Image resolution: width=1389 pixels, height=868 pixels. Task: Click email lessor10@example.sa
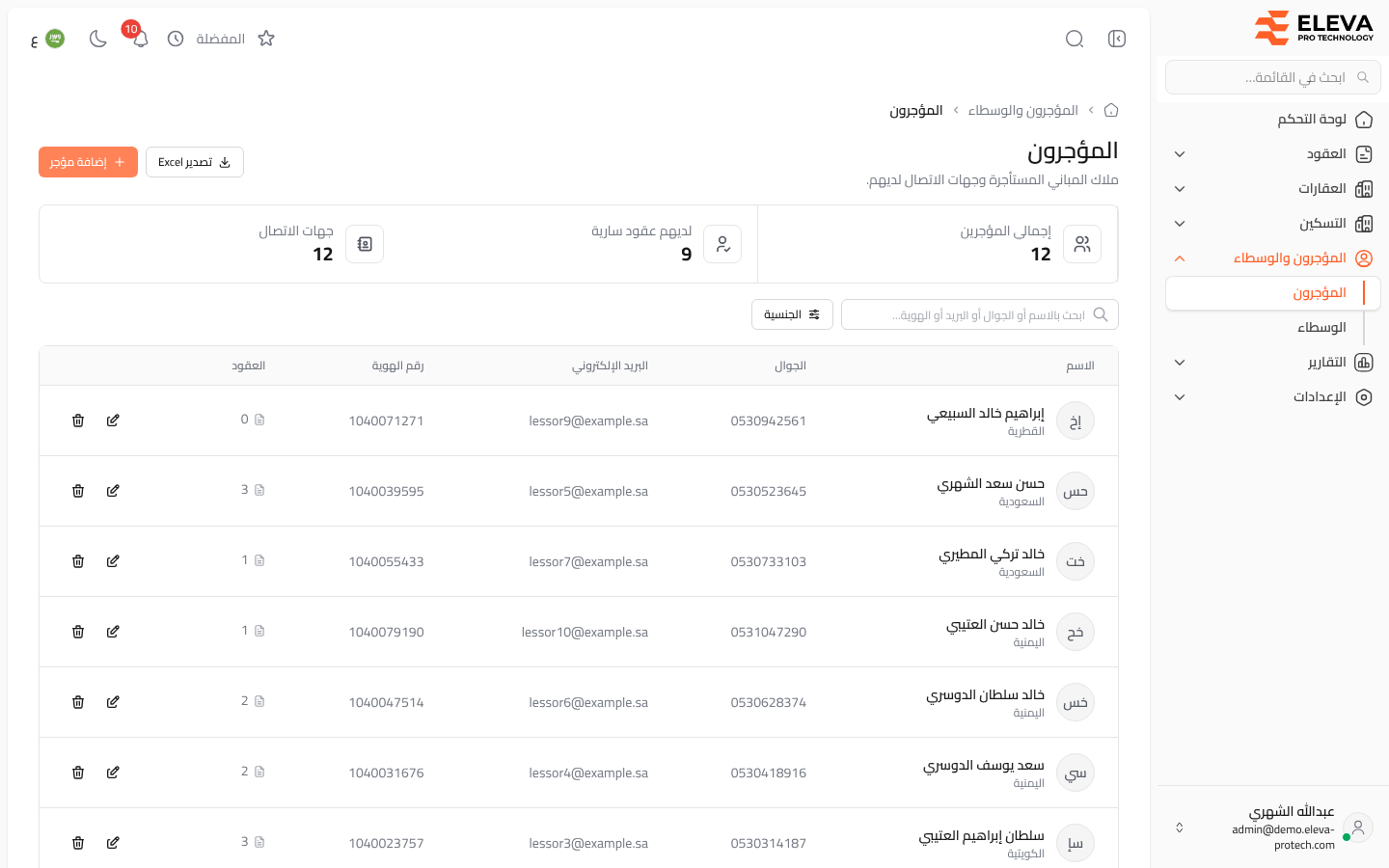pos(585,632)
